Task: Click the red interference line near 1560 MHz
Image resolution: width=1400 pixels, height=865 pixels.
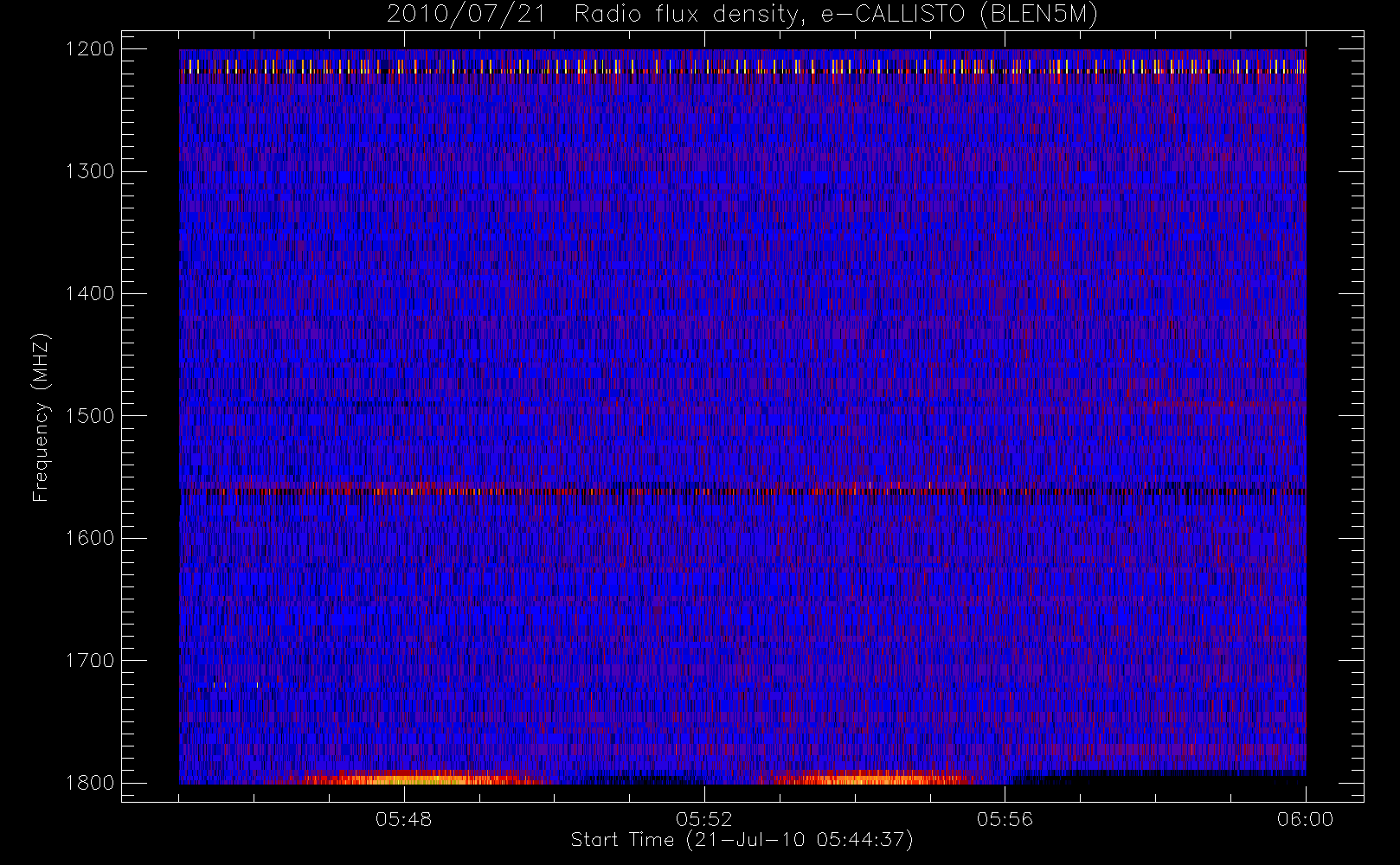Action: coord(742,491)
